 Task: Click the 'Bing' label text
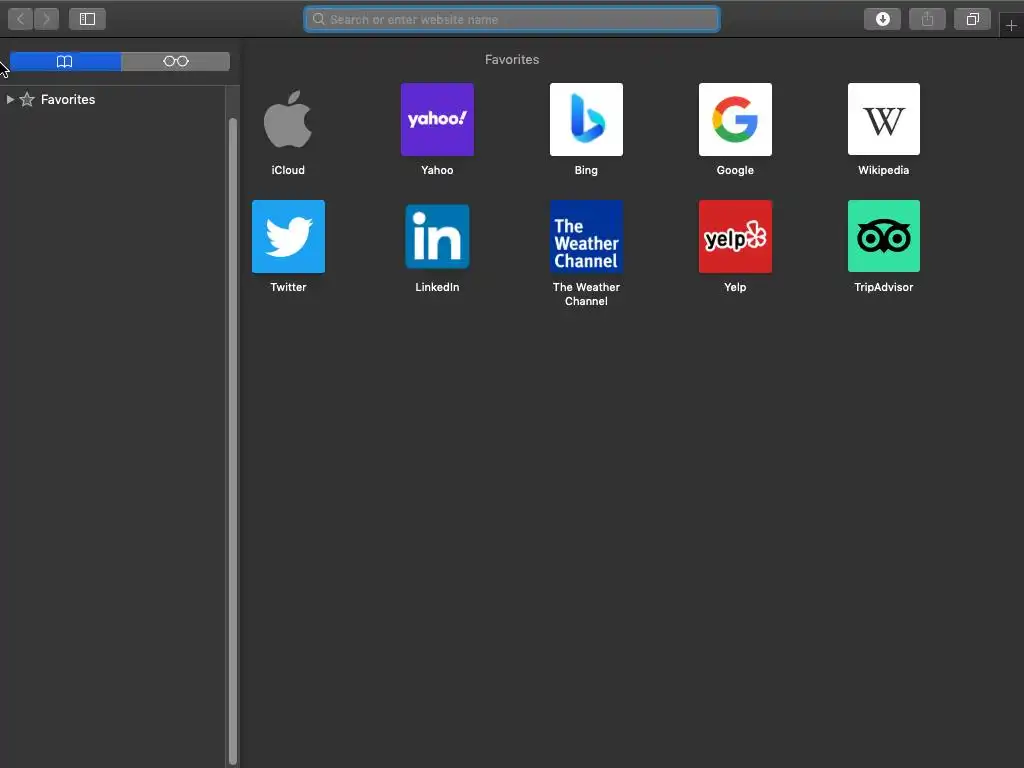(586, 170)
